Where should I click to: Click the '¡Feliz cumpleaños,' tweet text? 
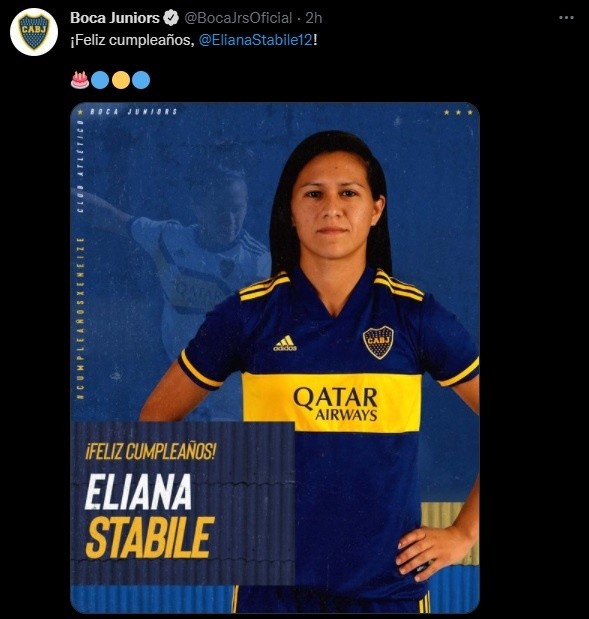click(132, 40)
